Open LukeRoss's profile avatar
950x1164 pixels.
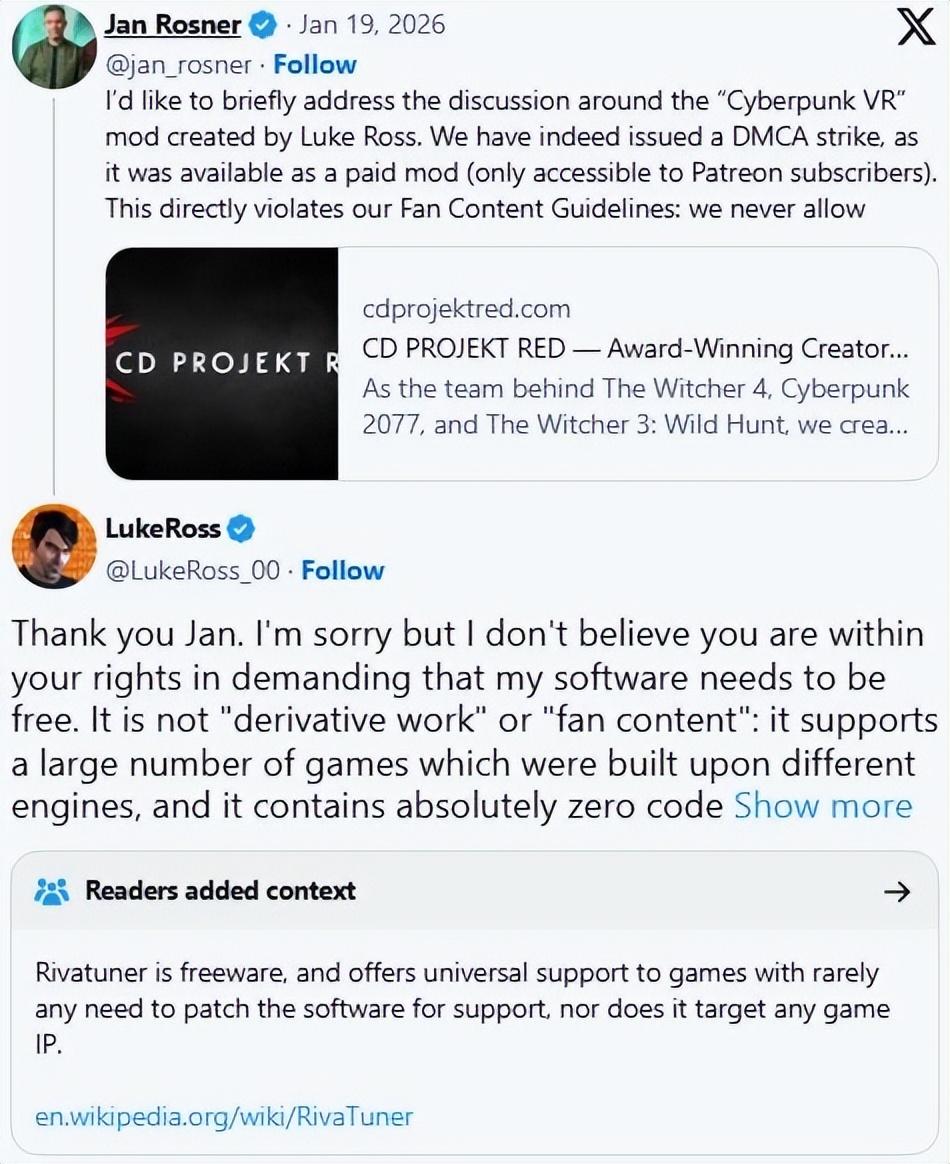[53, 546]
